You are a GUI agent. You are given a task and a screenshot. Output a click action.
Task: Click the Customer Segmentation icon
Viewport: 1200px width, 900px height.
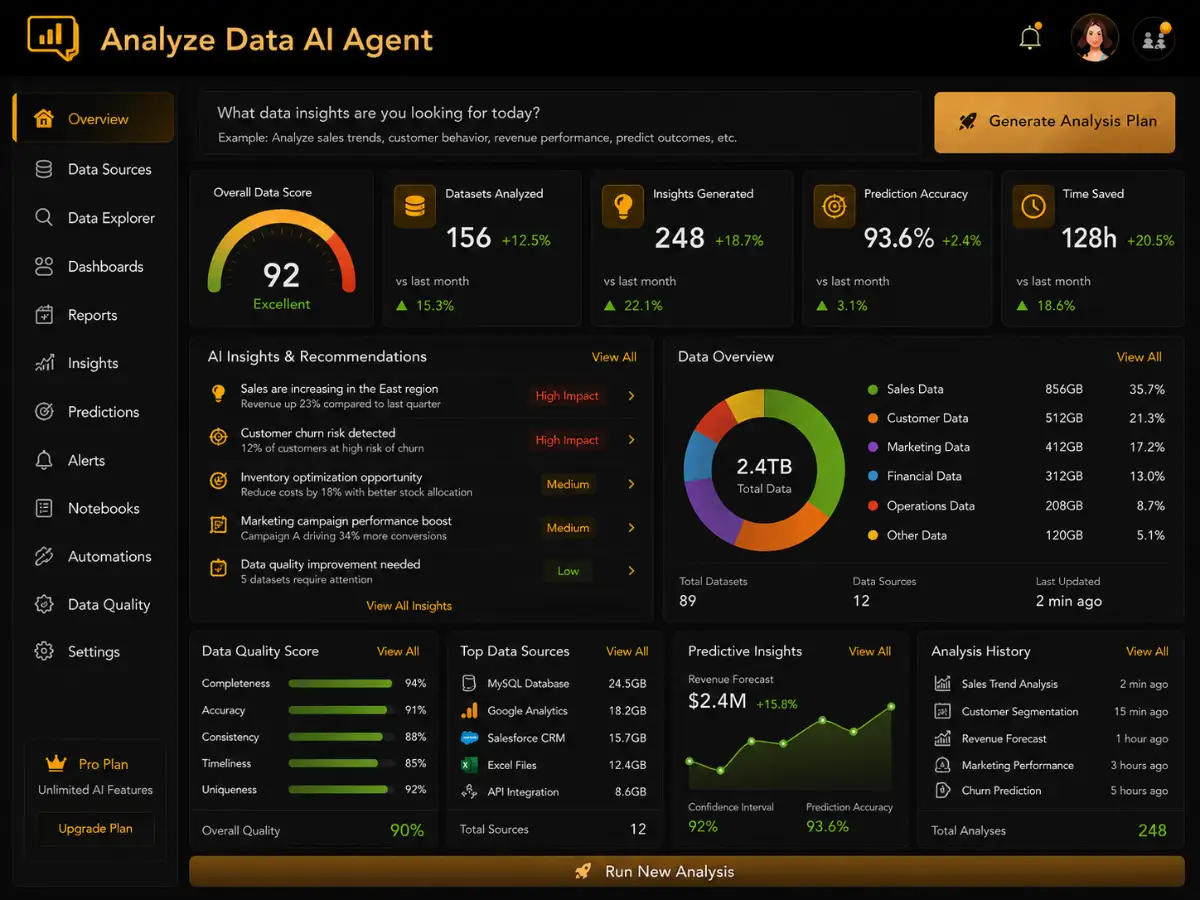point(942,712)
